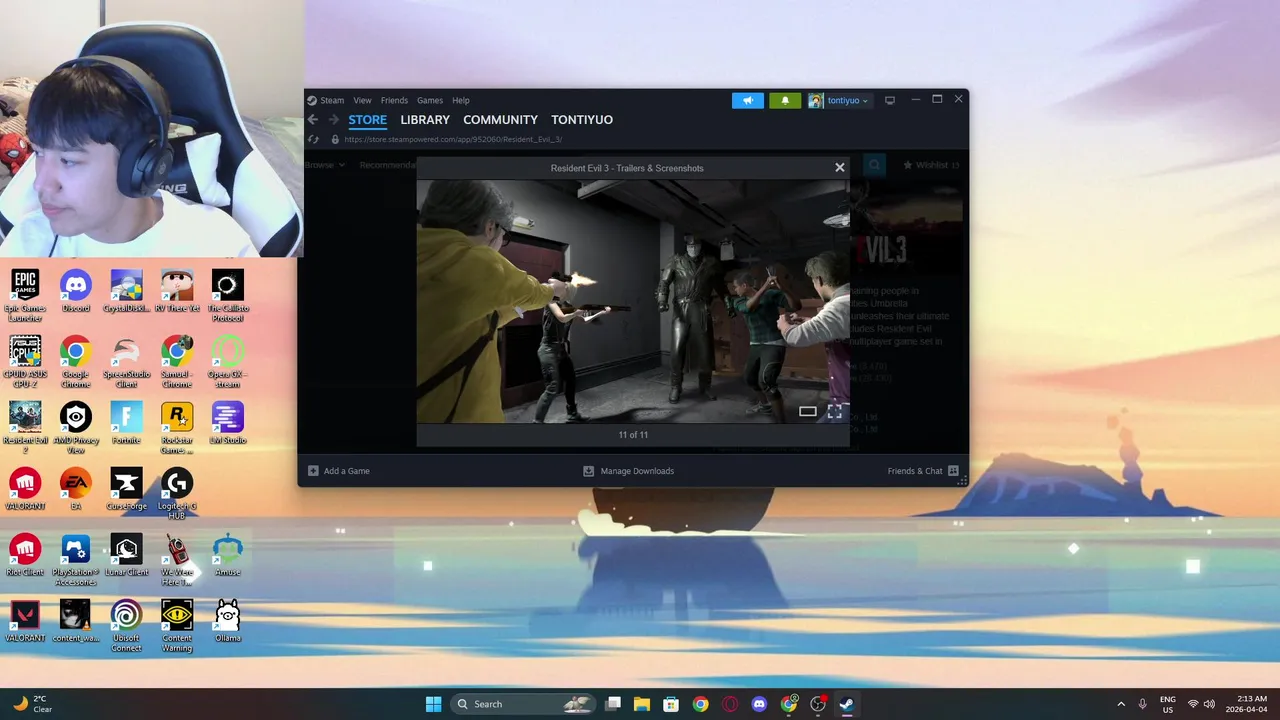The height and width of the screenshot is (720, 1280).
Task: Switch to the STORE tab
Action: [367, 120]
